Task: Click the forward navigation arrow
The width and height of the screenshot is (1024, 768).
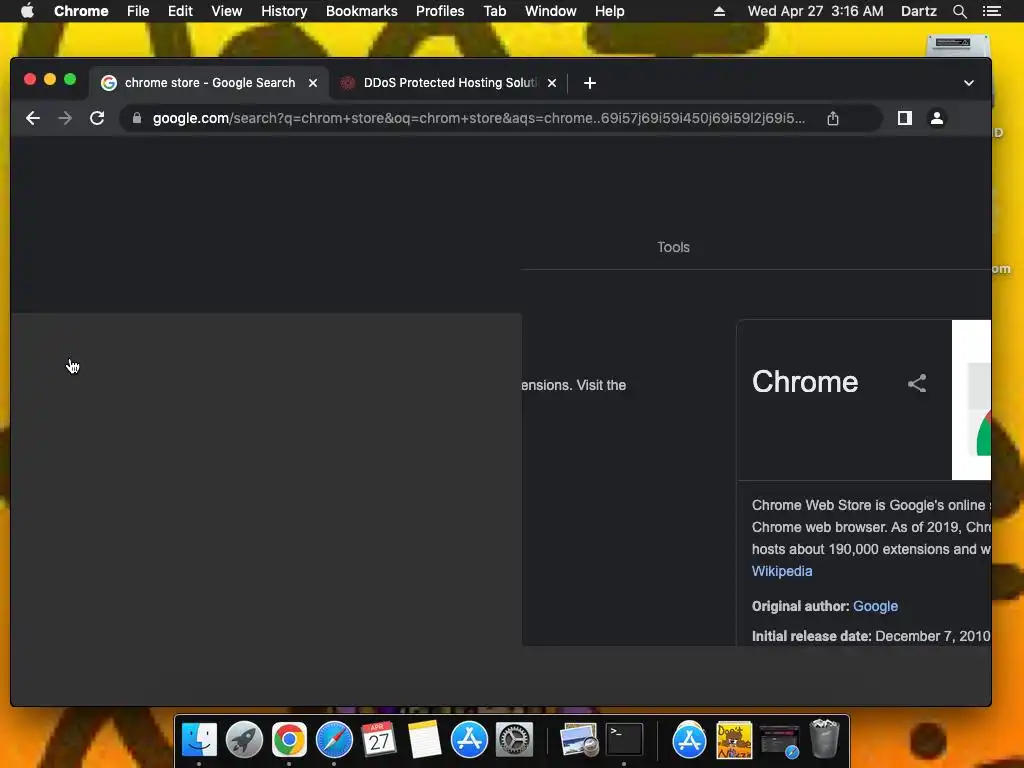Action: coord(65,118)
